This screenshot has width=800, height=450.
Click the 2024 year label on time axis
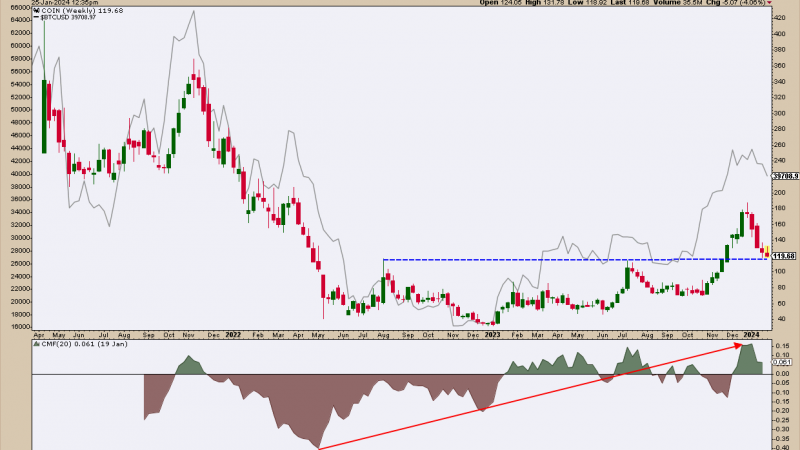click(751, 335)
